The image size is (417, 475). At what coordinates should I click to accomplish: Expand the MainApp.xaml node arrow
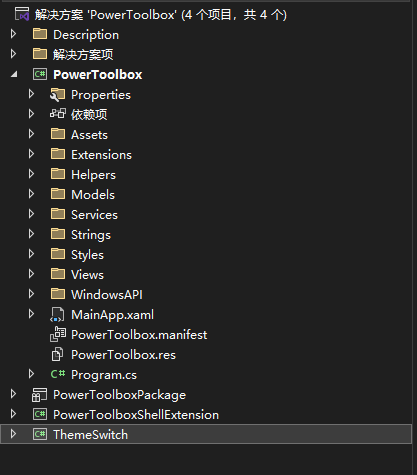click(x=31, y=314)
